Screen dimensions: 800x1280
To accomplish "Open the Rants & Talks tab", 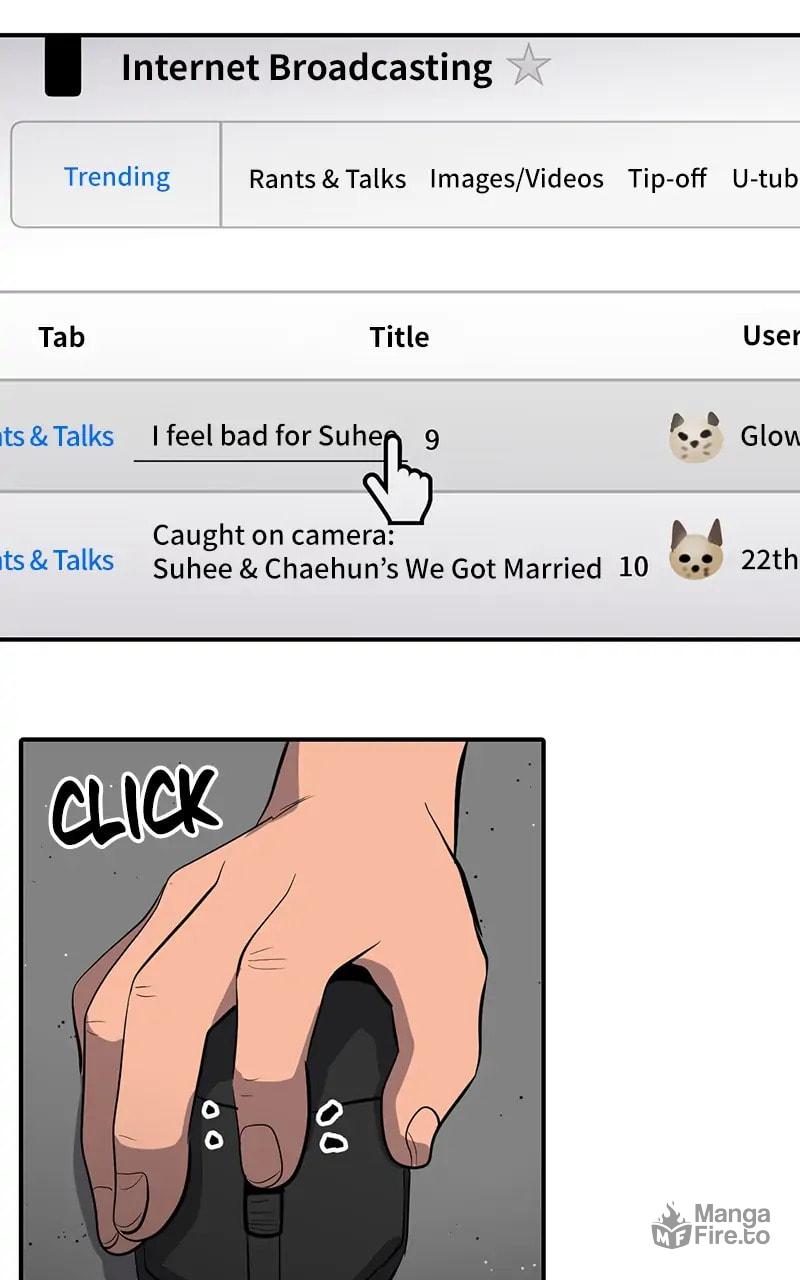I will click(327, 179).
